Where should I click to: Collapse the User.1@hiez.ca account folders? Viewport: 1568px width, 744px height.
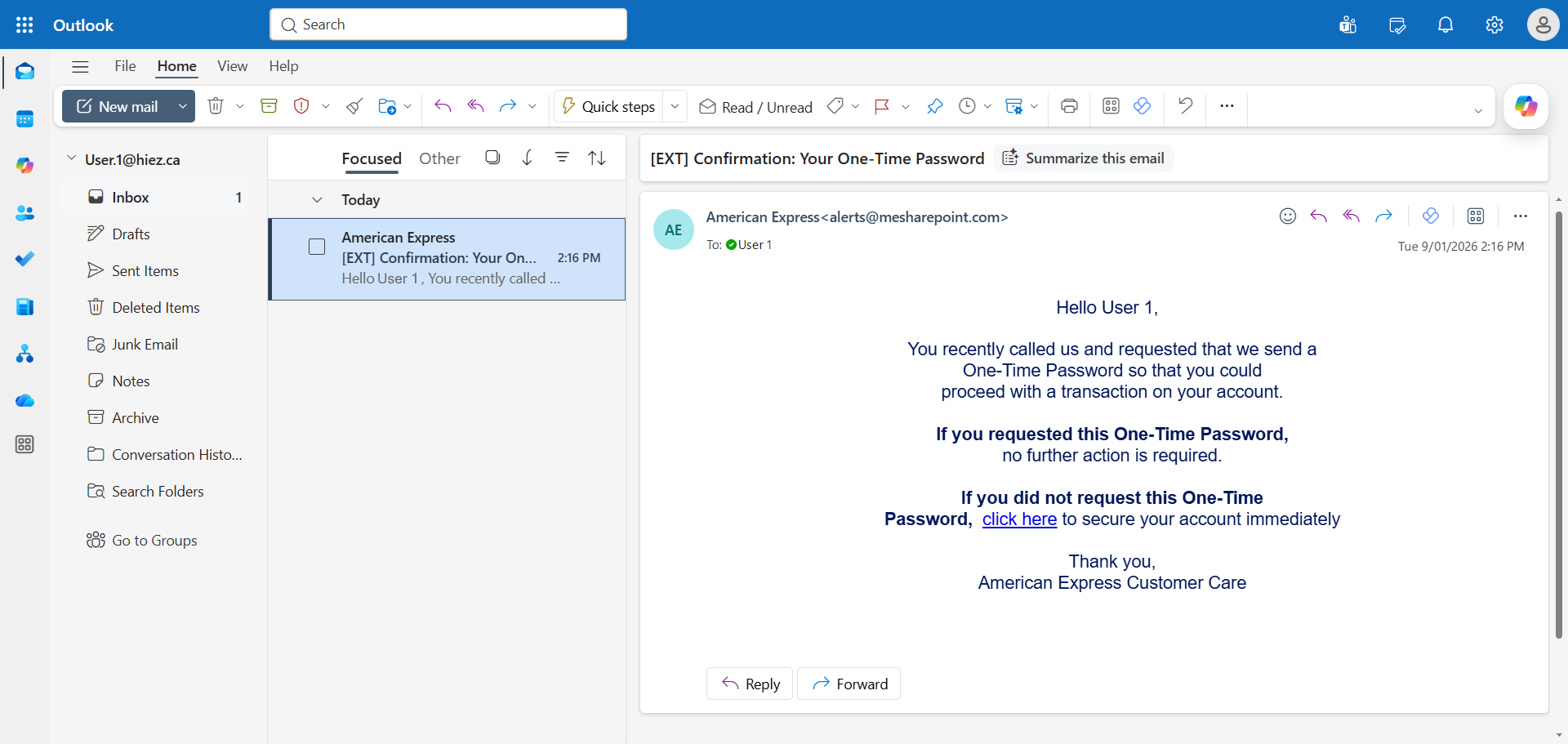tap(71, 158)
